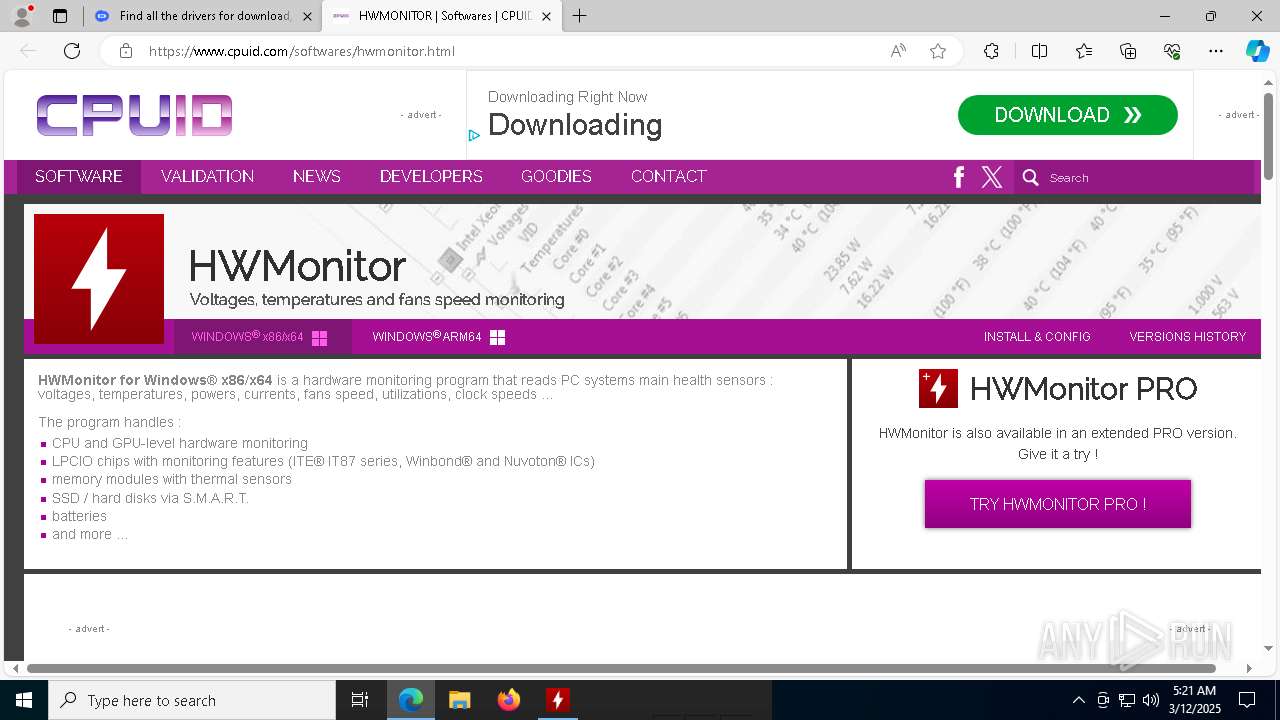Refresh the page

72,51
